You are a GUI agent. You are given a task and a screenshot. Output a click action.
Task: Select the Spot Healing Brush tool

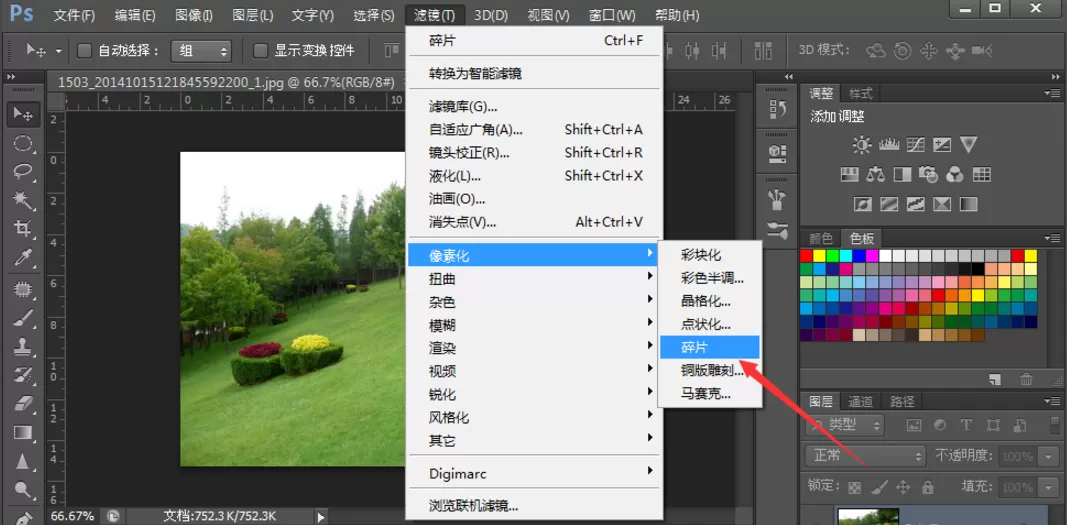click(x=23, y=289)
